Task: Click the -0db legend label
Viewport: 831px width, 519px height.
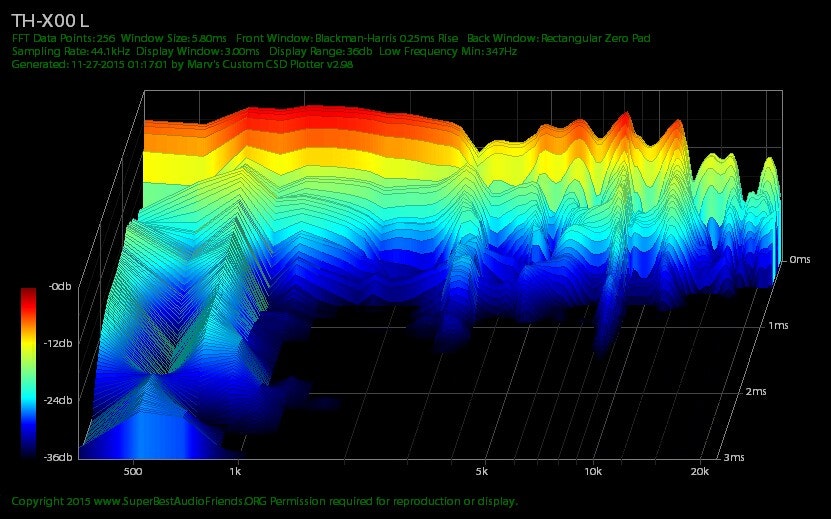Action: point(58,287)
